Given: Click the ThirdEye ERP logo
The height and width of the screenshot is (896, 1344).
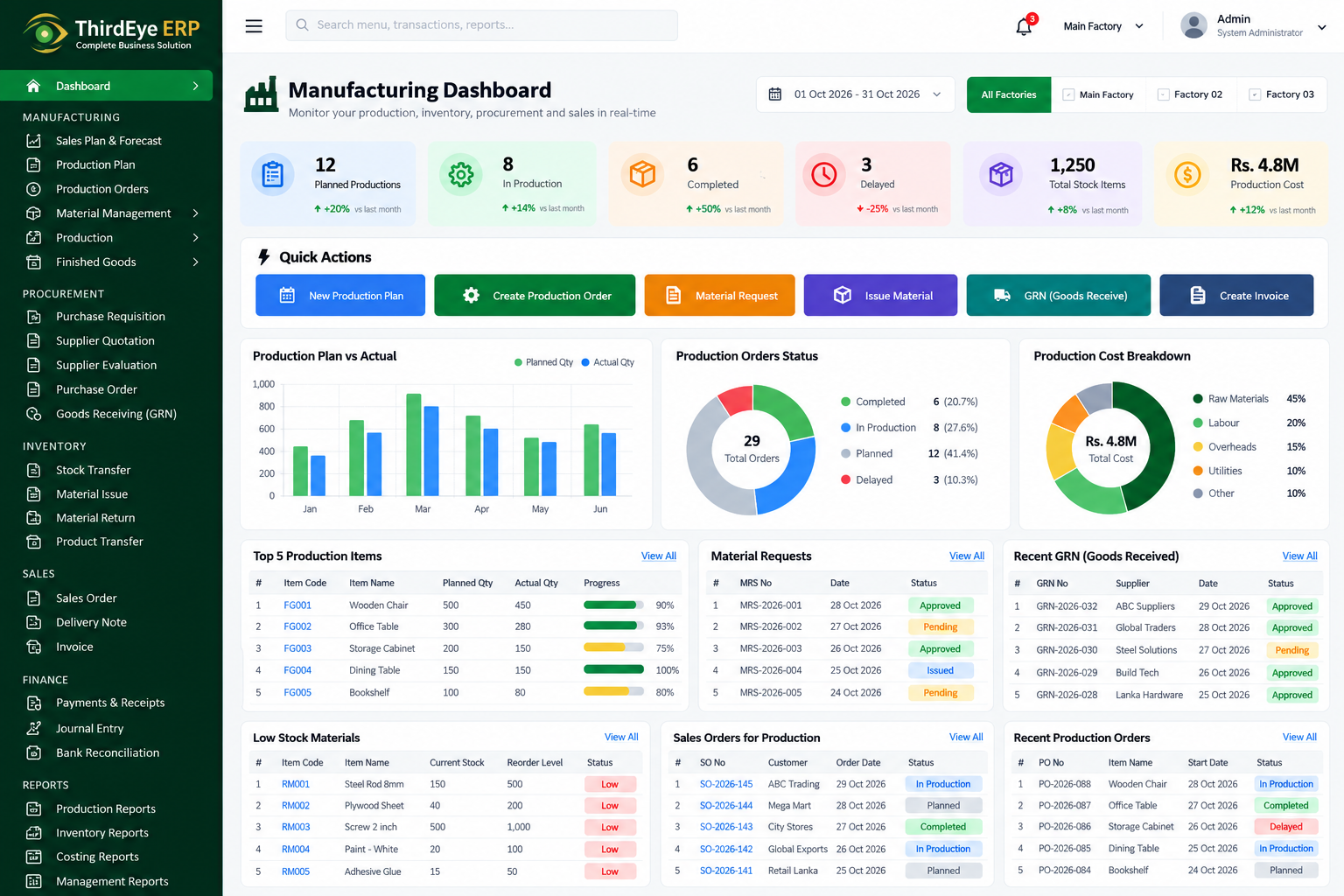Looking at the screenshot, I should click(111, 33).
